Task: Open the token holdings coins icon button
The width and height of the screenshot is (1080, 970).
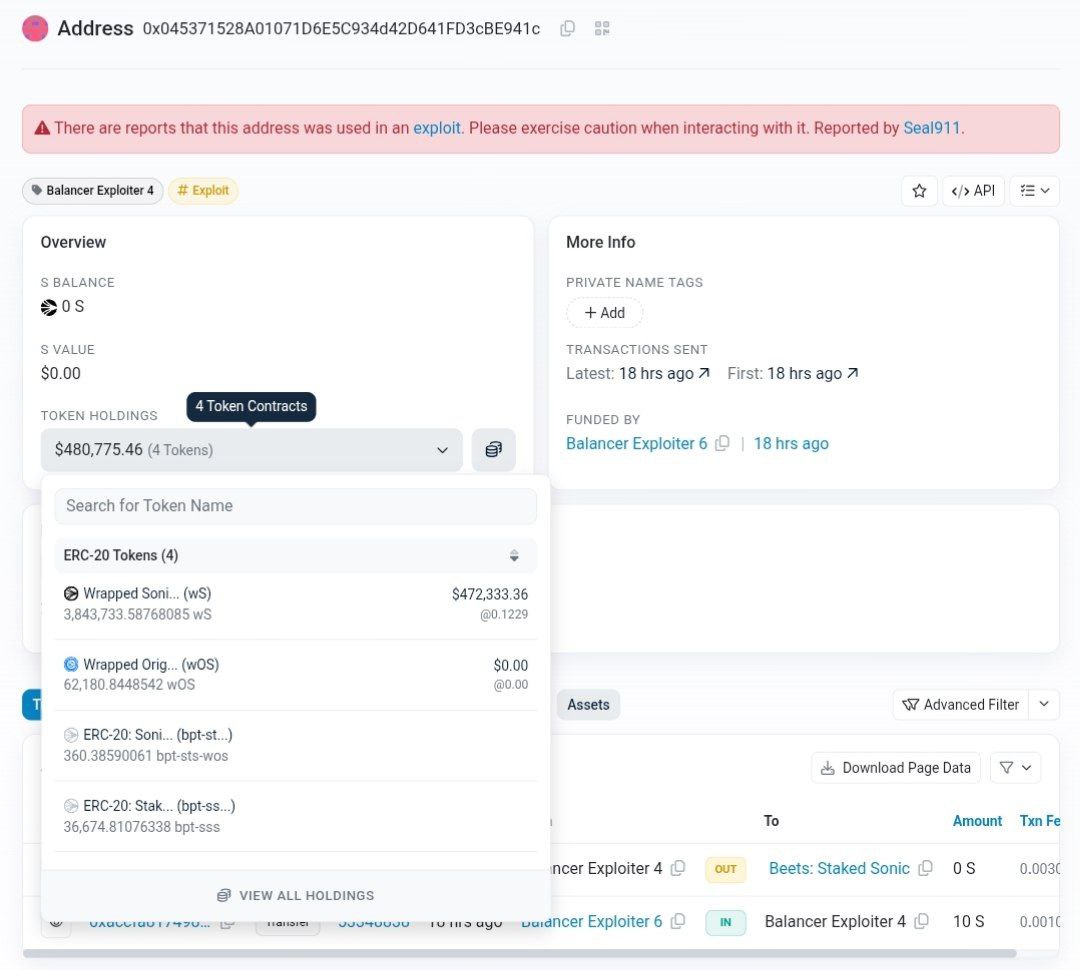Action: 493,450
